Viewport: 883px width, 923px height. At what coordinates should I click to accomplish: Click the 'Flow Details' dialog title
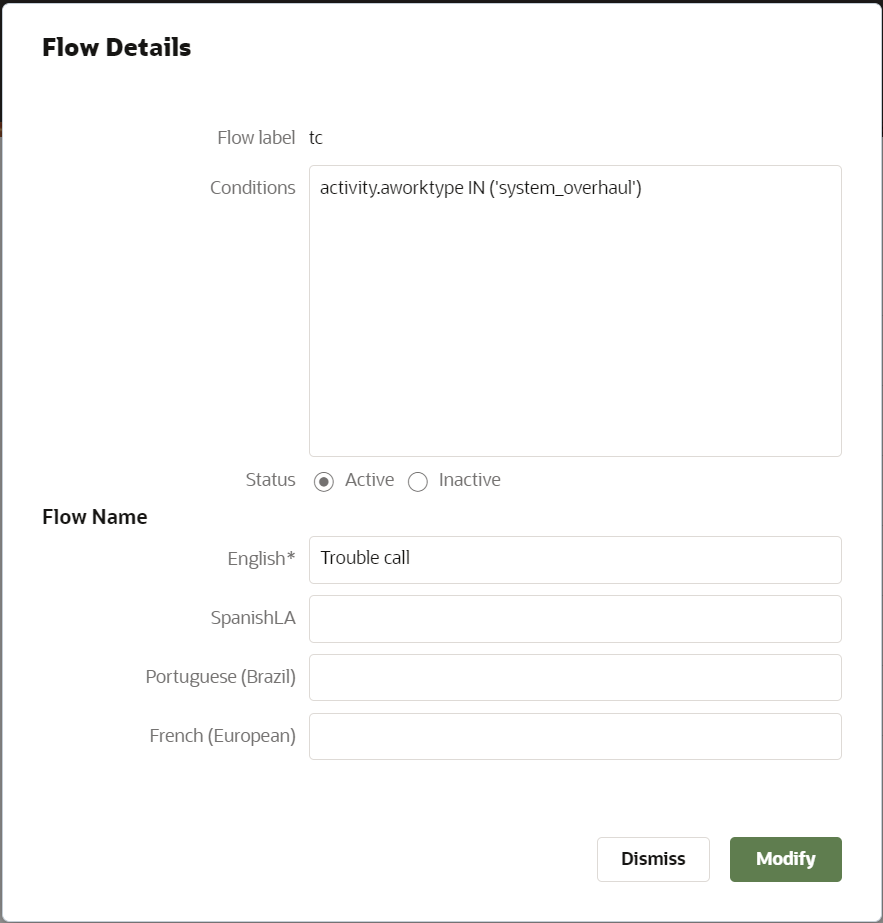point(117,47)
